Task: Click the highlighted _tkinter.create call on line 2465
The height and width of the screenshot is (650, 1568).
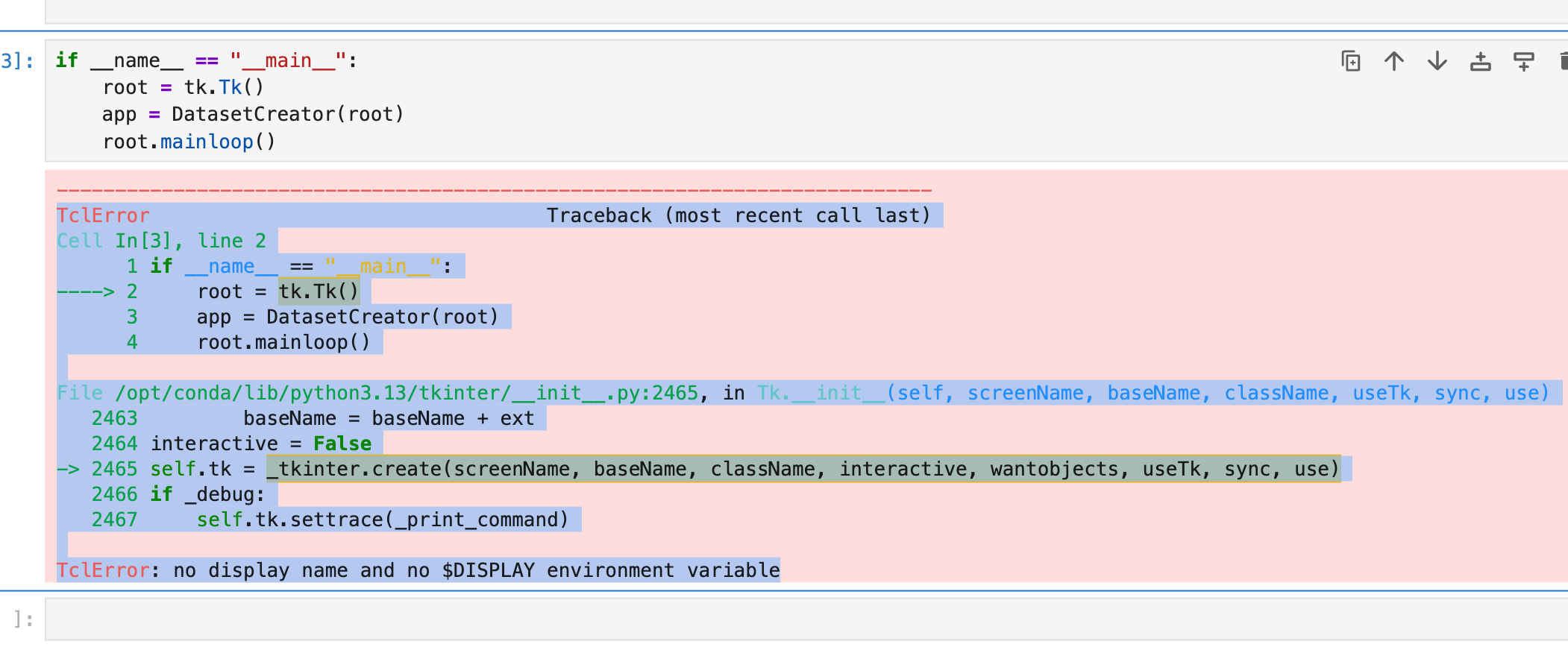Action: click(803, 469)
